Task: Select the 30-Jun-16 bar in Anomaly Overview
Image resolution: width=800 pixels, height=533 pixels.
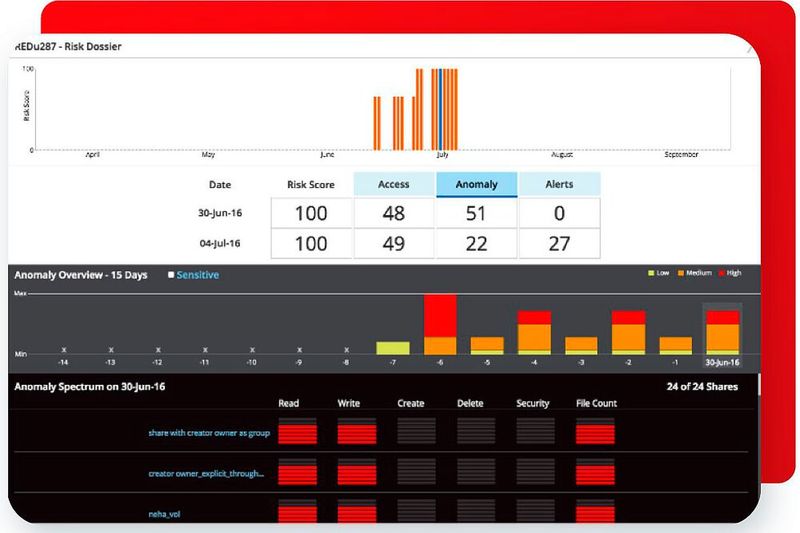Action: pyautogui.click(x=722, y=332)
